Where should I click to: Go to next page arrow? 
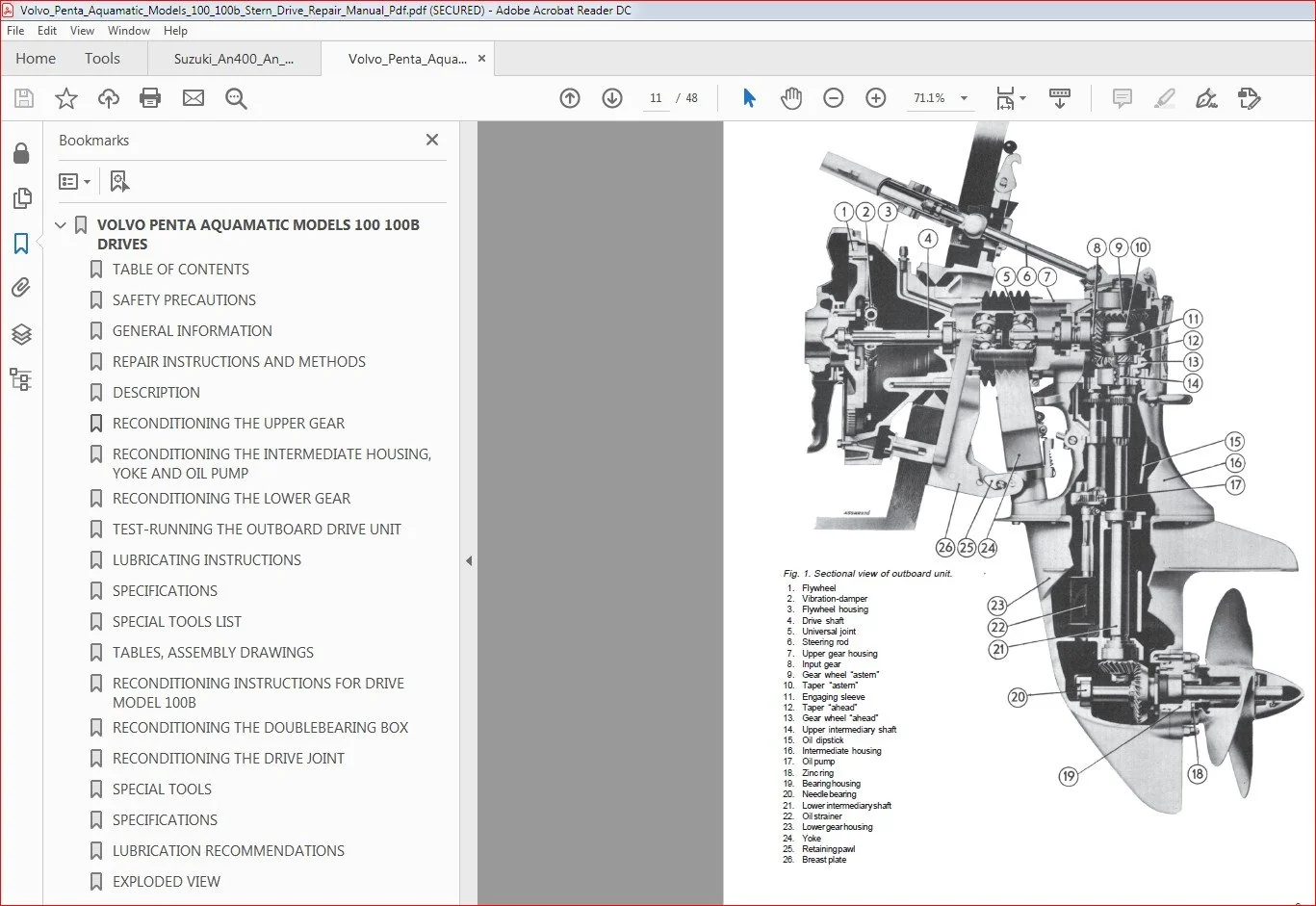click(x=612, y=98)
